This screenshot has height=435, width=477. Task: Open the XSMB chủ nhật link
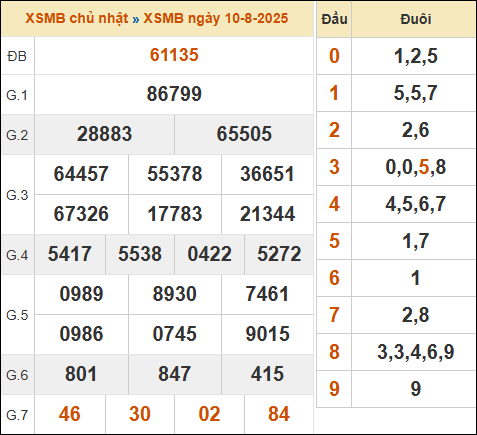(77, 19)
